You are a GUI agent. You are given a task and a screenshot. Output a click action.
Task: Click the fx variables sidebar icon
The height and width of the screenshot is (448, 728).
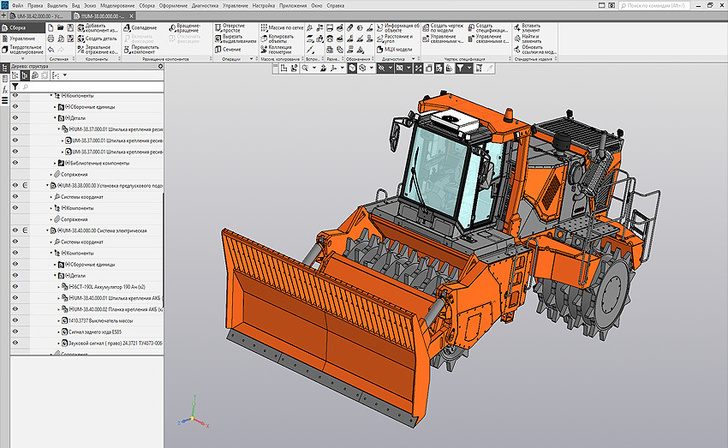(x=5, y=90)
